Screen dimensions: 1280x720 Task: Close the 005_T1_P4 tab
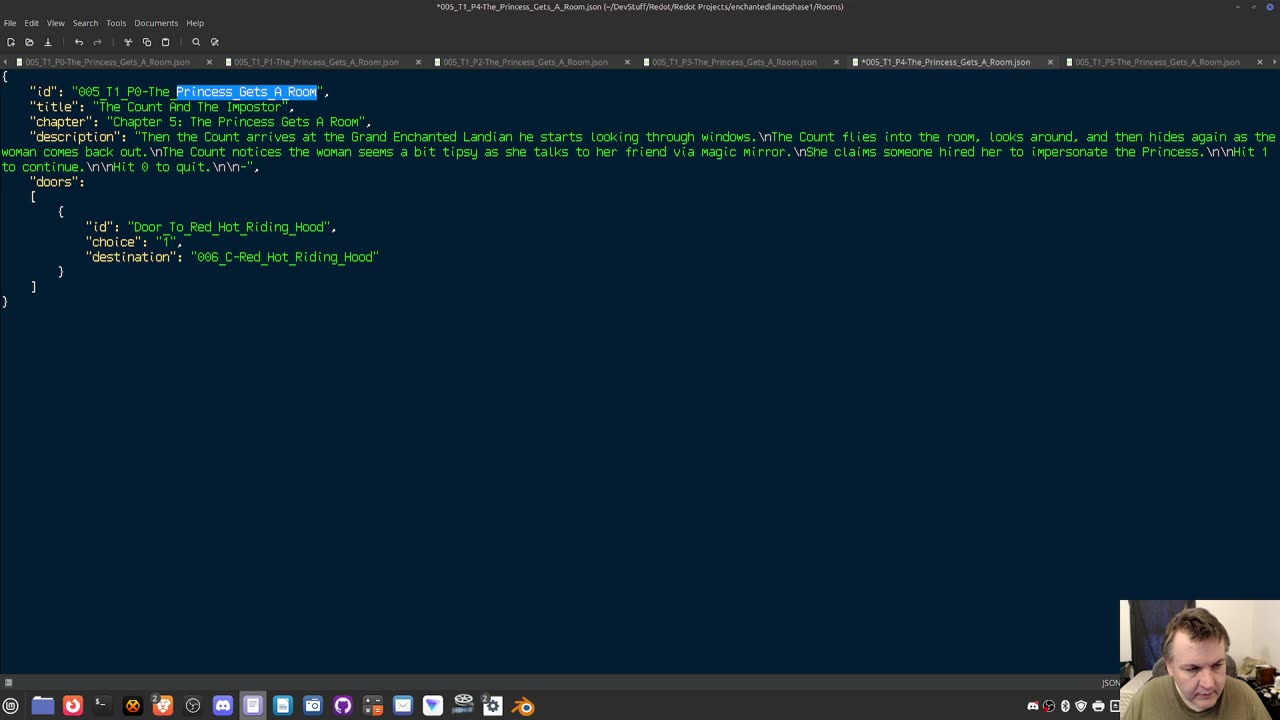pyautogui.click(x=1050, y=62)
